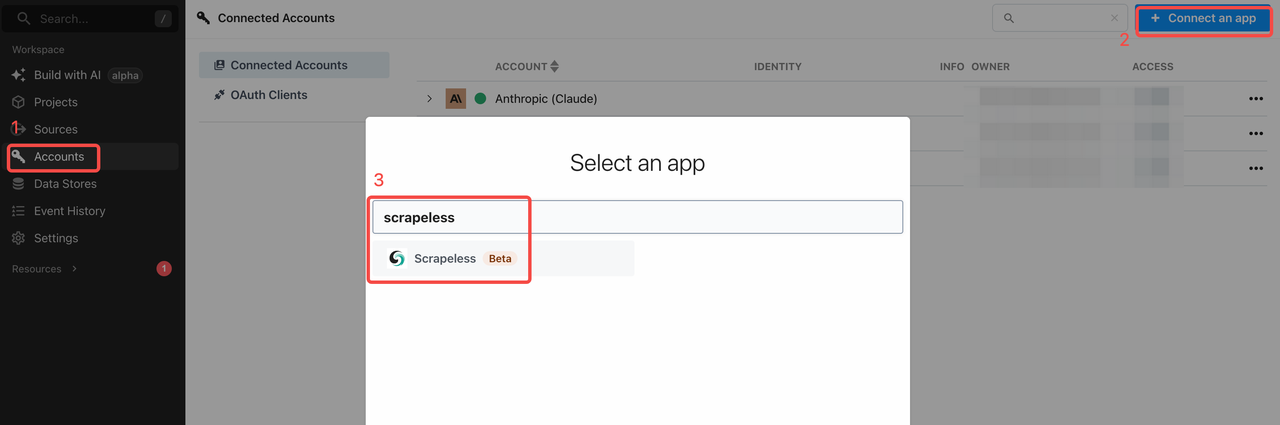Viewport: 1280px width, 425px height.
Task: Click the Scrapeless logo icon
Action: pyautogui.click(x=397, y=258)
